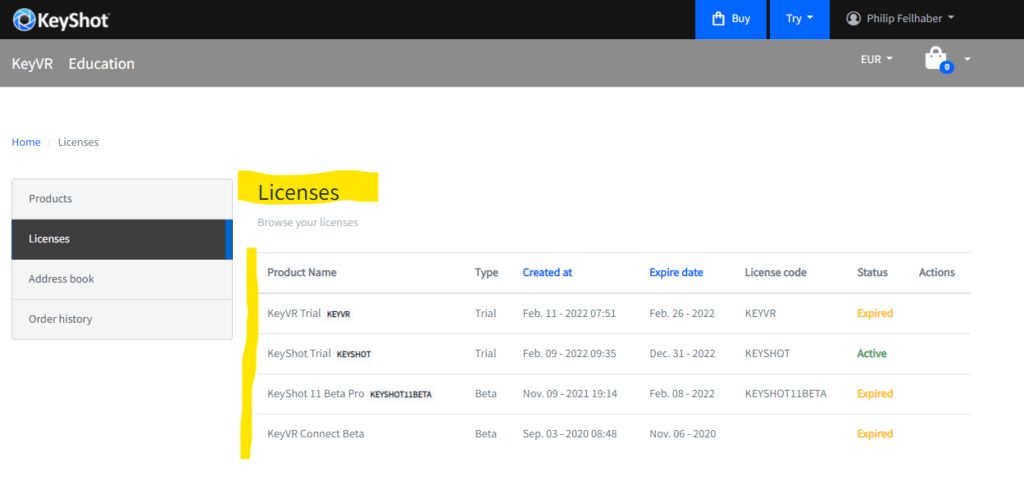Open the Philip Feilhaber account menu
The image size is (1024, 480).
click(x=900, y=18)
